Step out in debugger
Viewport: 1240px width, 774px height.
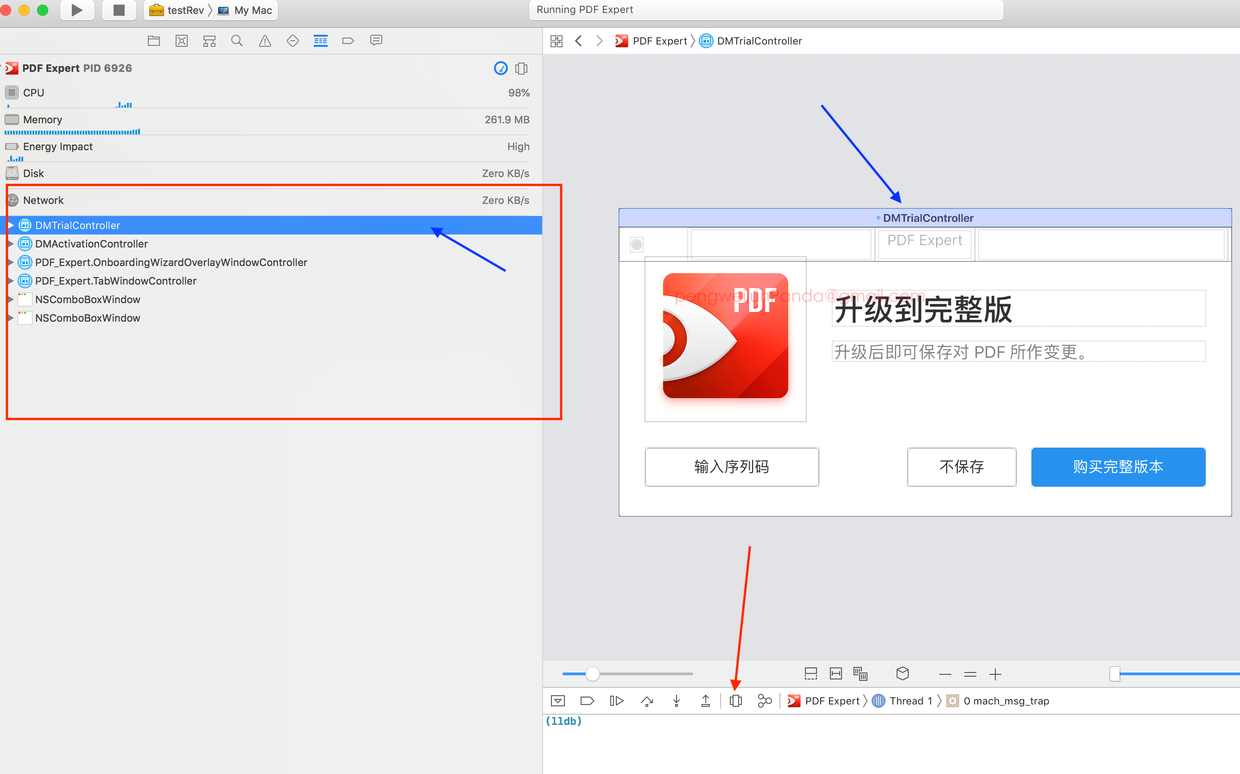(x=705, y=701)
